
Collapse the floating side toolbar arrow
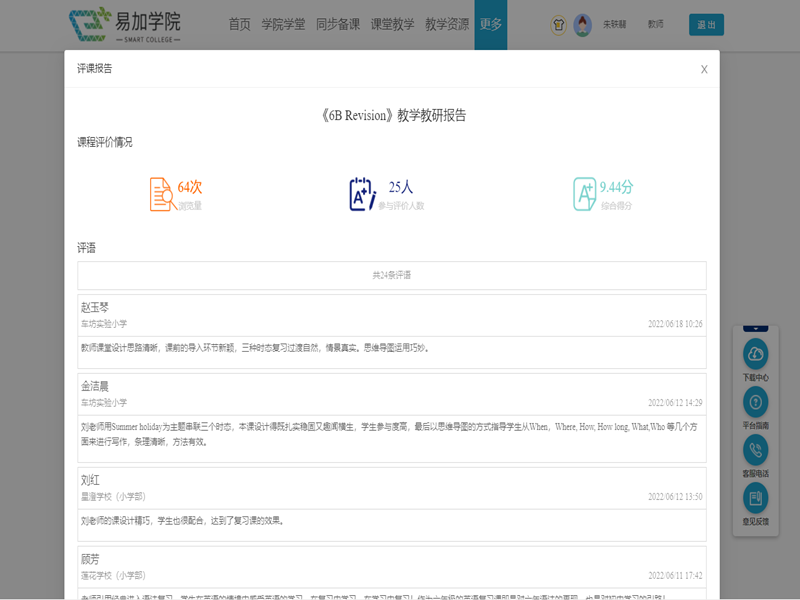click(755, 328)
